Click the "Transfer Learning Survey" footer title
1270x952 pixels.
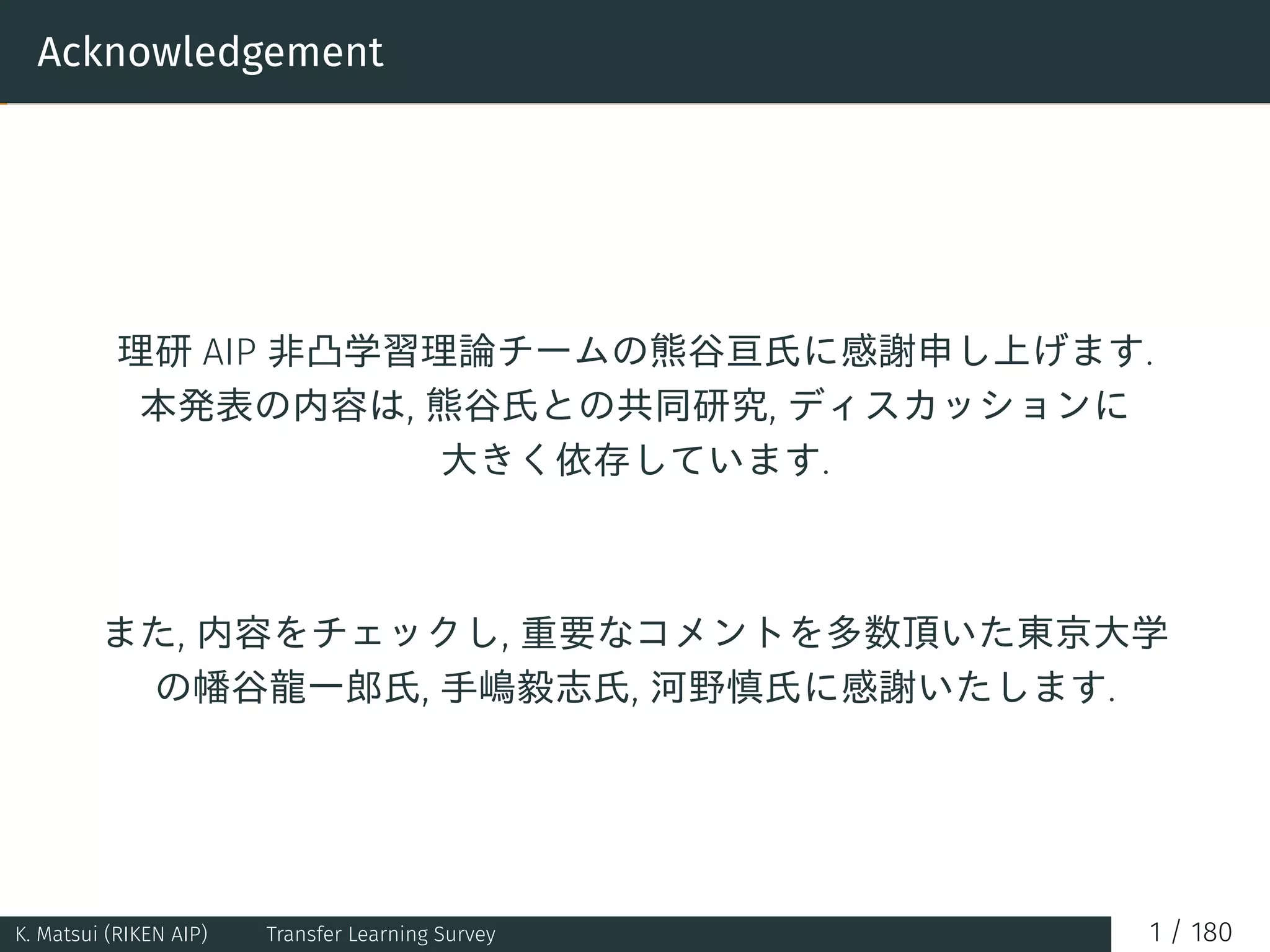[x=380, y=934]
